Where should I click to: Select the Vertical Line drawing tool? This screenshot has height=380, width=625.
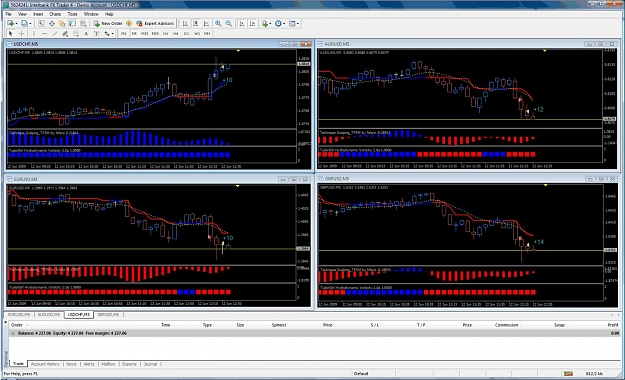point(34,33)
